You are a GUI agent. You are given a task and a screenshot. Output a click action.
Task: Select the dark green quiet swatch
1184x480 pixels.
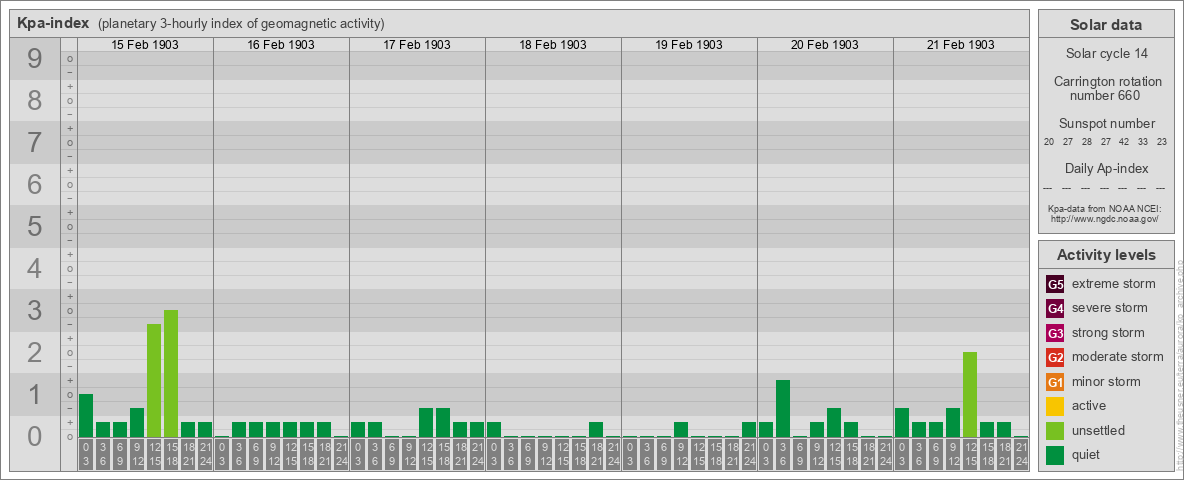pyautogui.click(x=1055, y=455)
